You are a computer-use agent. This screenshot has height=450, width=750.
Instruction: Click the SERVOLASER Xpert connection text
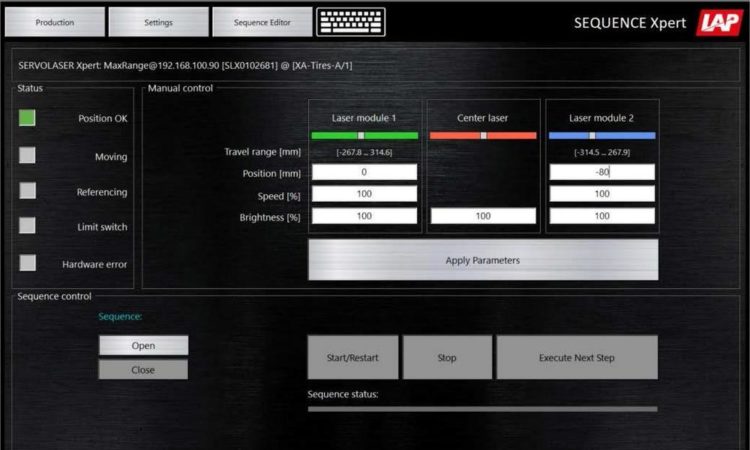(x=185, y=66)
